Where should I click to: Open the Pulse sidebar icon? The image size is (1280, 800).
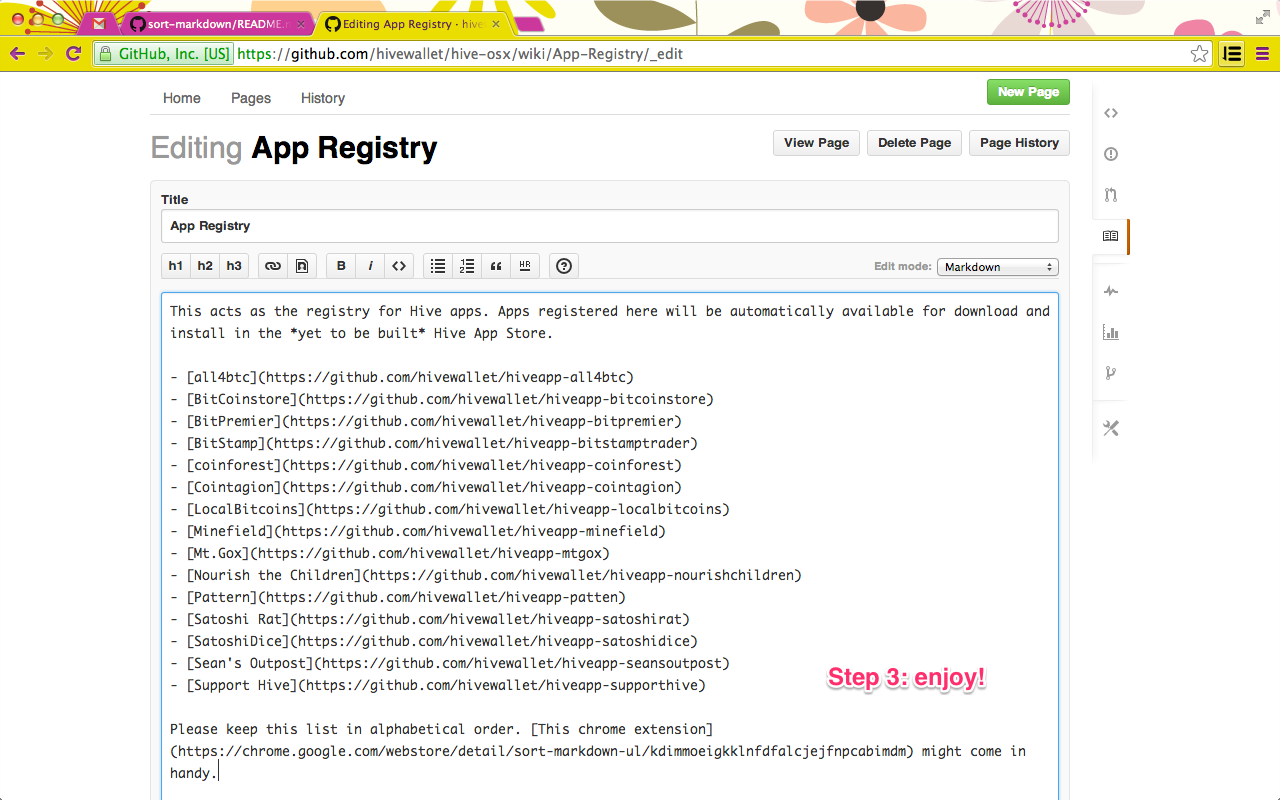point(1111,291)
